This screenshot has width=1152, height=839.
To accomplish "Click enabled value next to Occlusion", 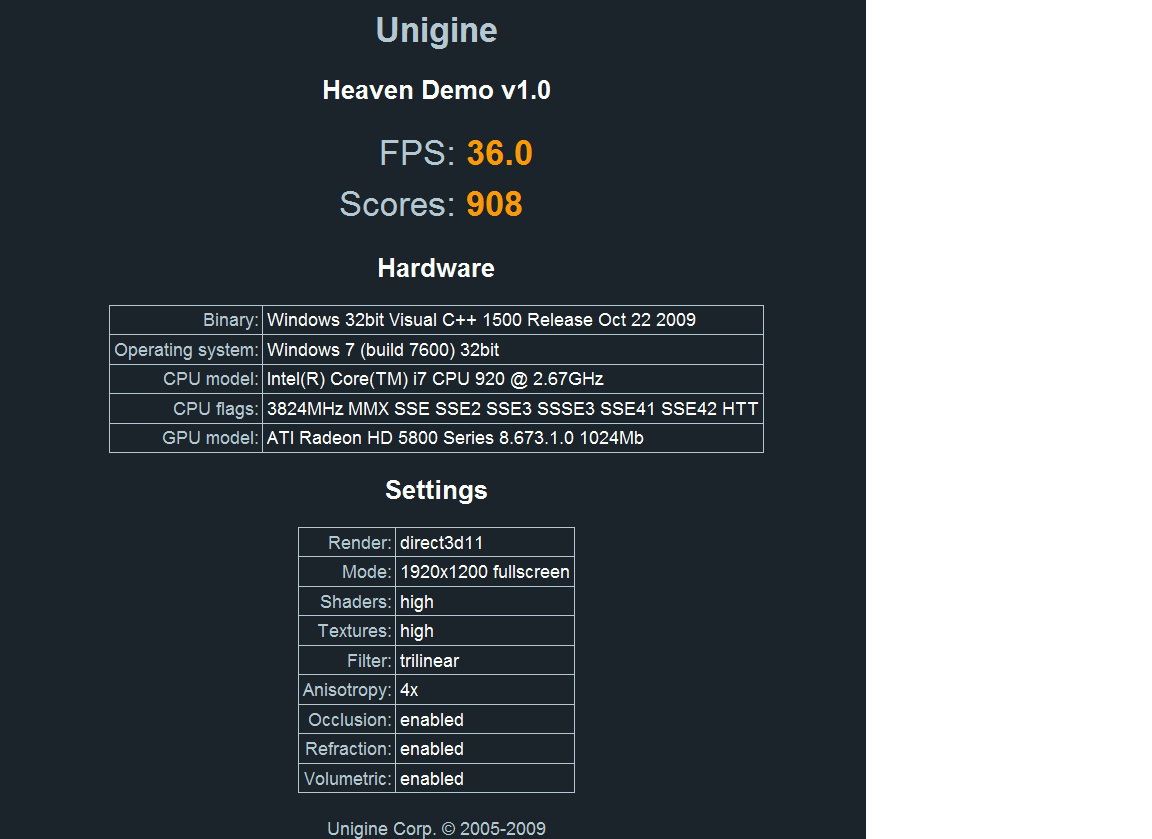I will (x=485, y=719).
